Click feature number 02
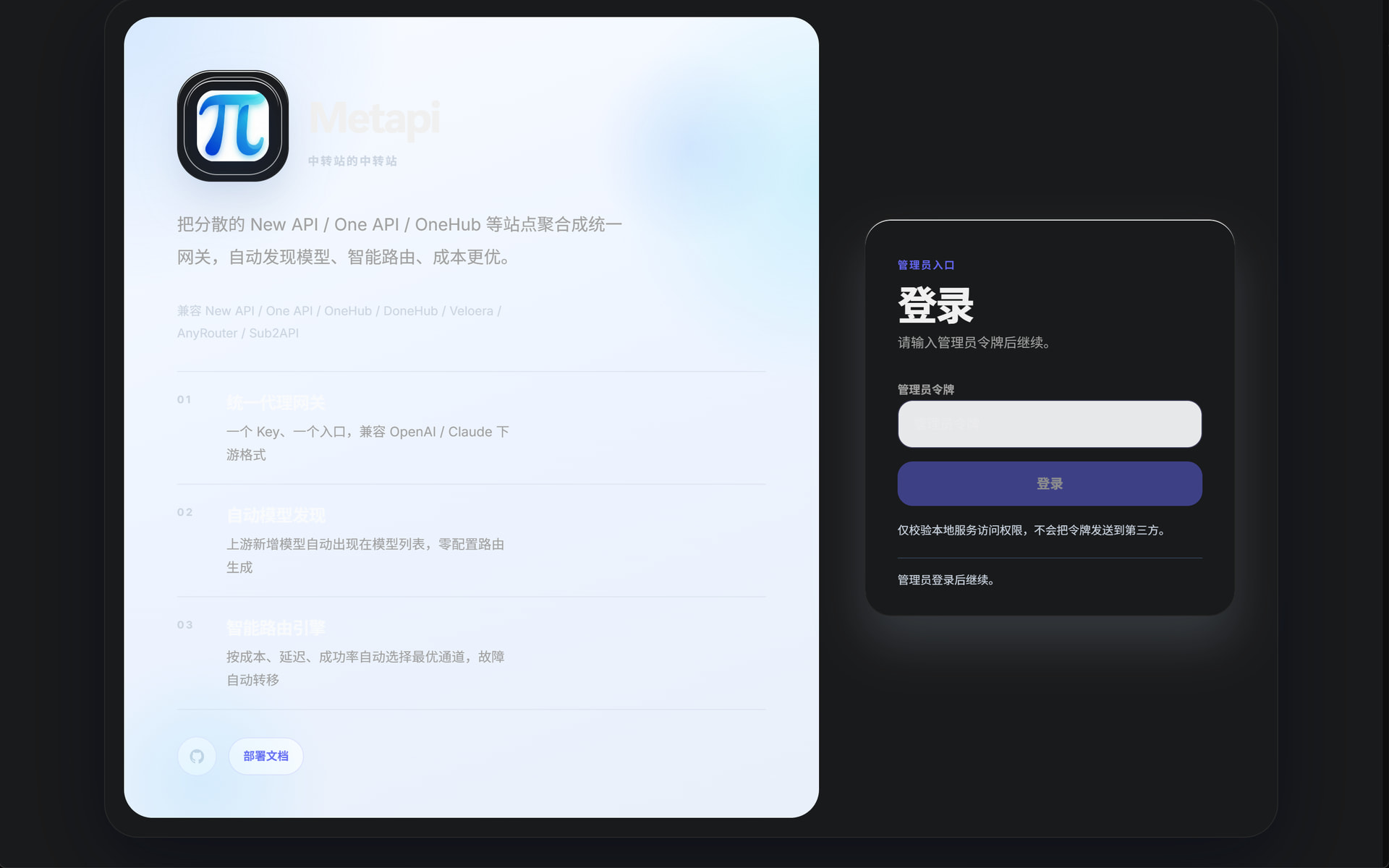The width and height of the screenshot is (1389, 868). (x=185, y=513)
